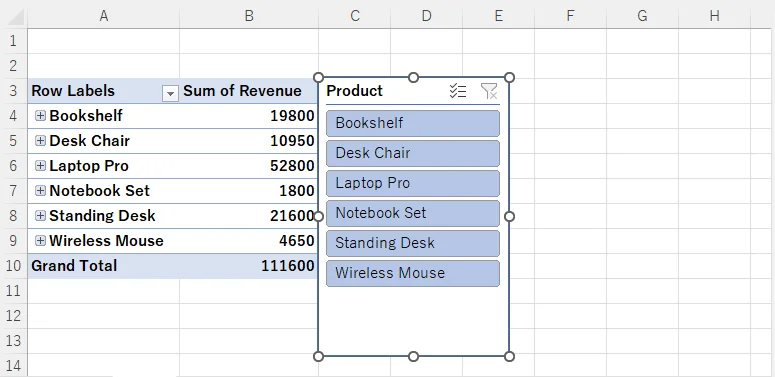Select column D header
The height and width of the screenshot is (377, 775).
pos(426,16)
